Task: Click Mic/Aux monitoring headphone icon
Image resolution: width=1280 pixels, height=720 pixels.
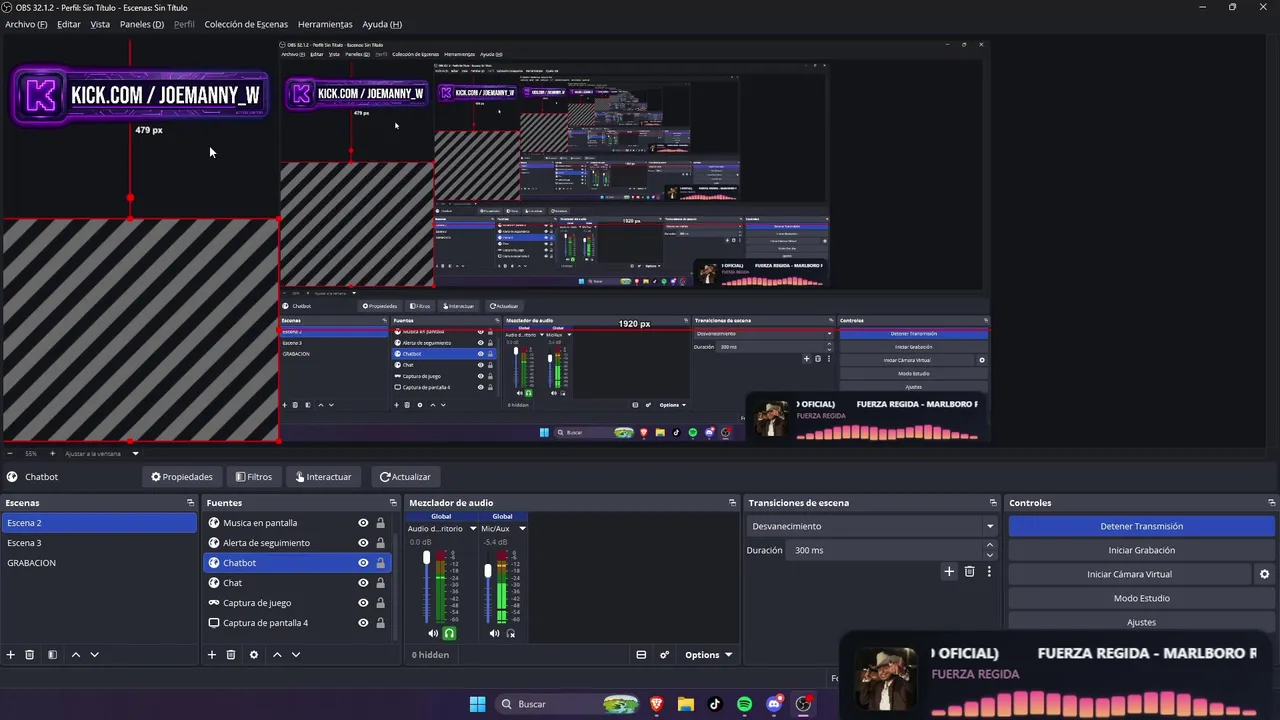Action: point(511,633)
